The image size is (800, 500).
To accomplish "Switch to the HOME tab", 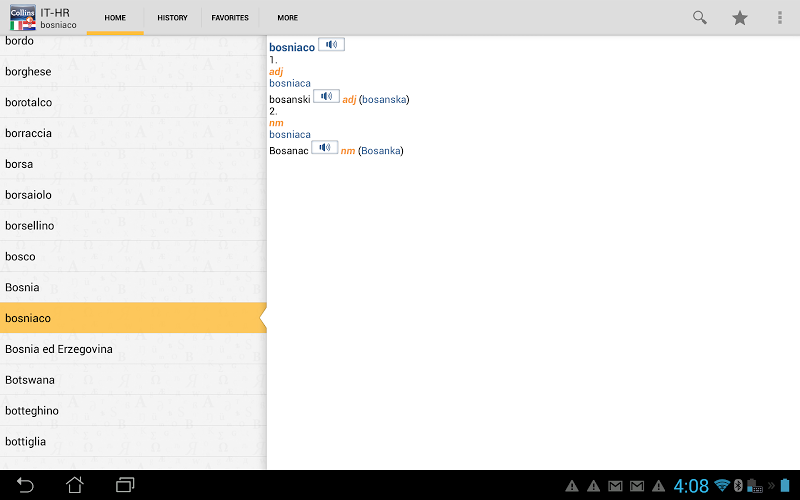I will click(x=115, y=18).
